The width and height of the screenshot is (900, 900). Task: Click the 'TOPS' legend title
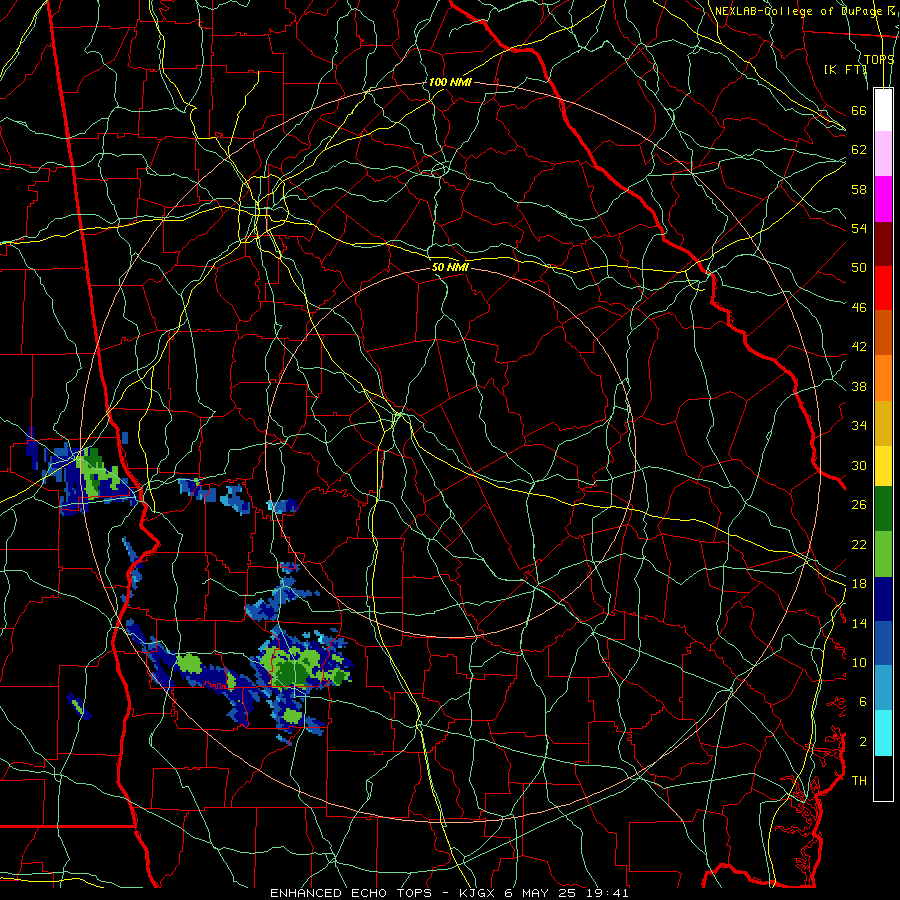[879, 59]
